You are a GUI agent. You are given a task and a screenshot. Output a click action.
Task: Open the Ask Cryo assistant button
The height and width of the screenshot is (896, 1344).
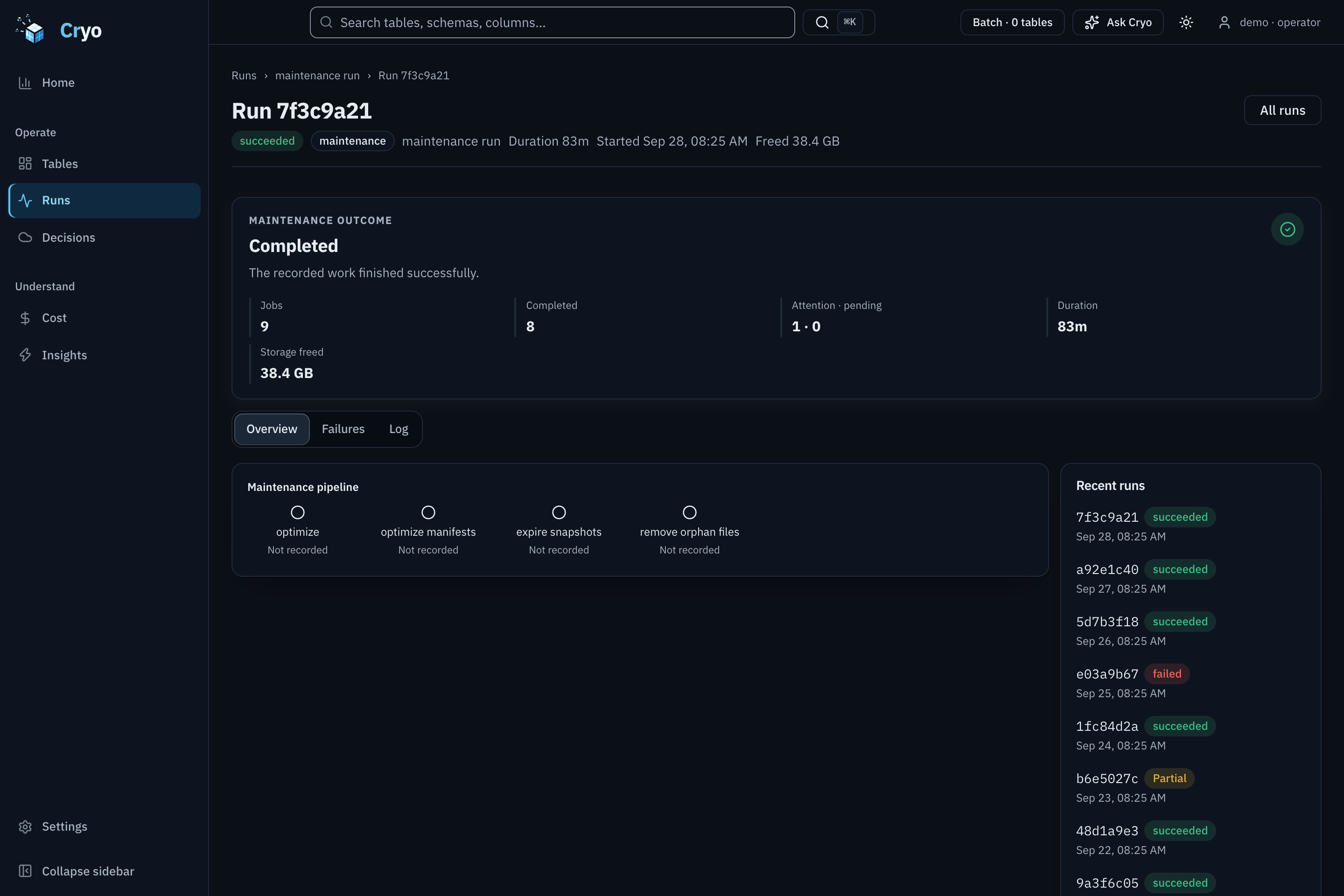point(1118,22)
